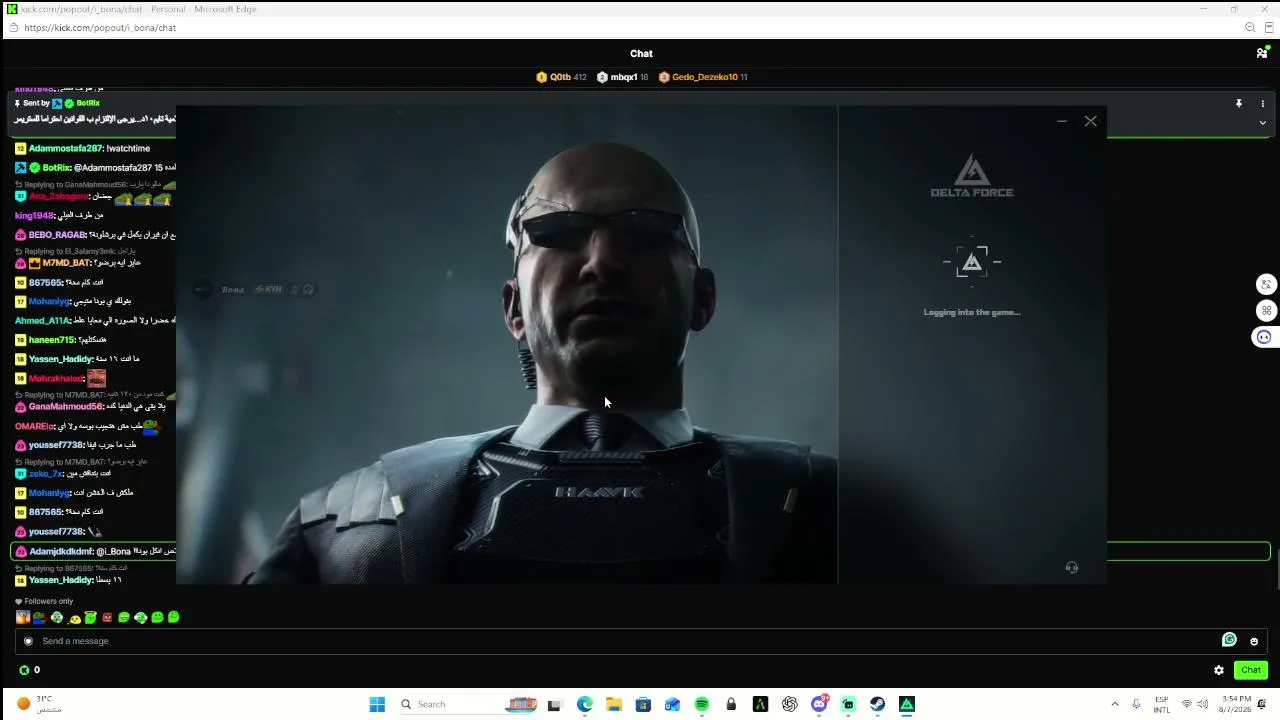Click the highlighted Adamjdkdkdmf message
Screen dimensions: 1280x720
click(x=640, y=552)
